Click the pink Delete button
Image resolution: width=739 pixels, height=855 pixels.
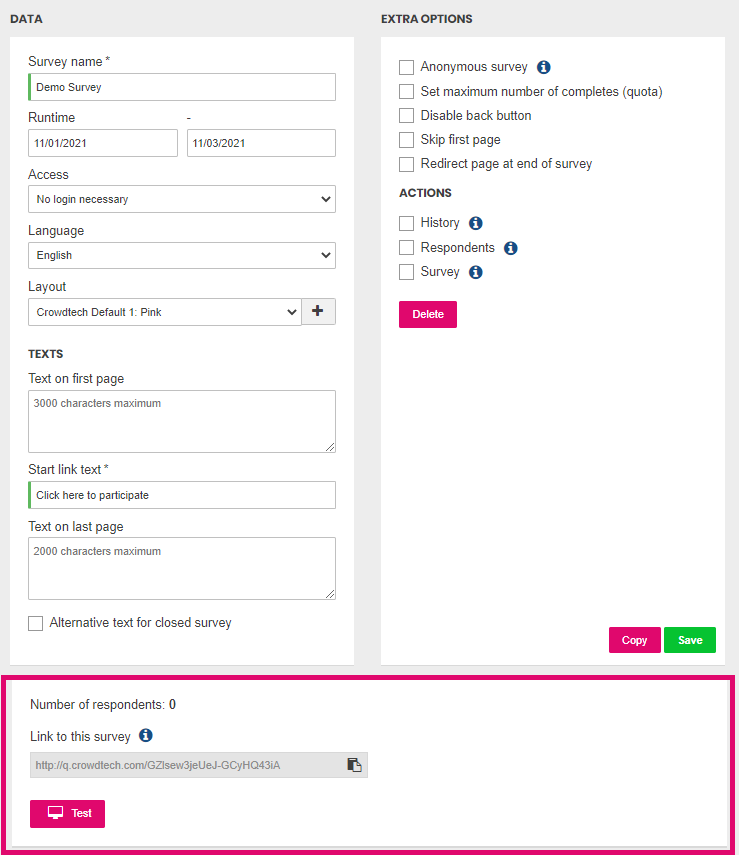pyautogui.click(x=428, y=315)
